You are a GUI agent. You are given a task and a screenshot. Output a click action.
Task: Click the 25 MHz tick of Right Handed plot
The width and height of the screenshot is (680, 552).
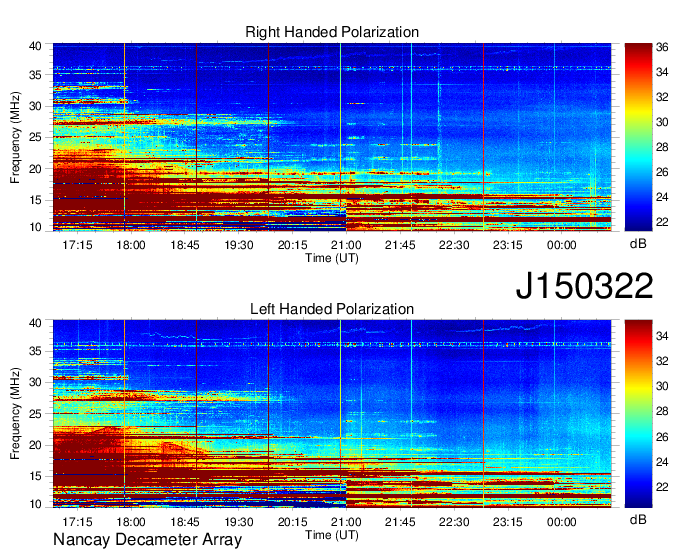click(x=35, y=137)
